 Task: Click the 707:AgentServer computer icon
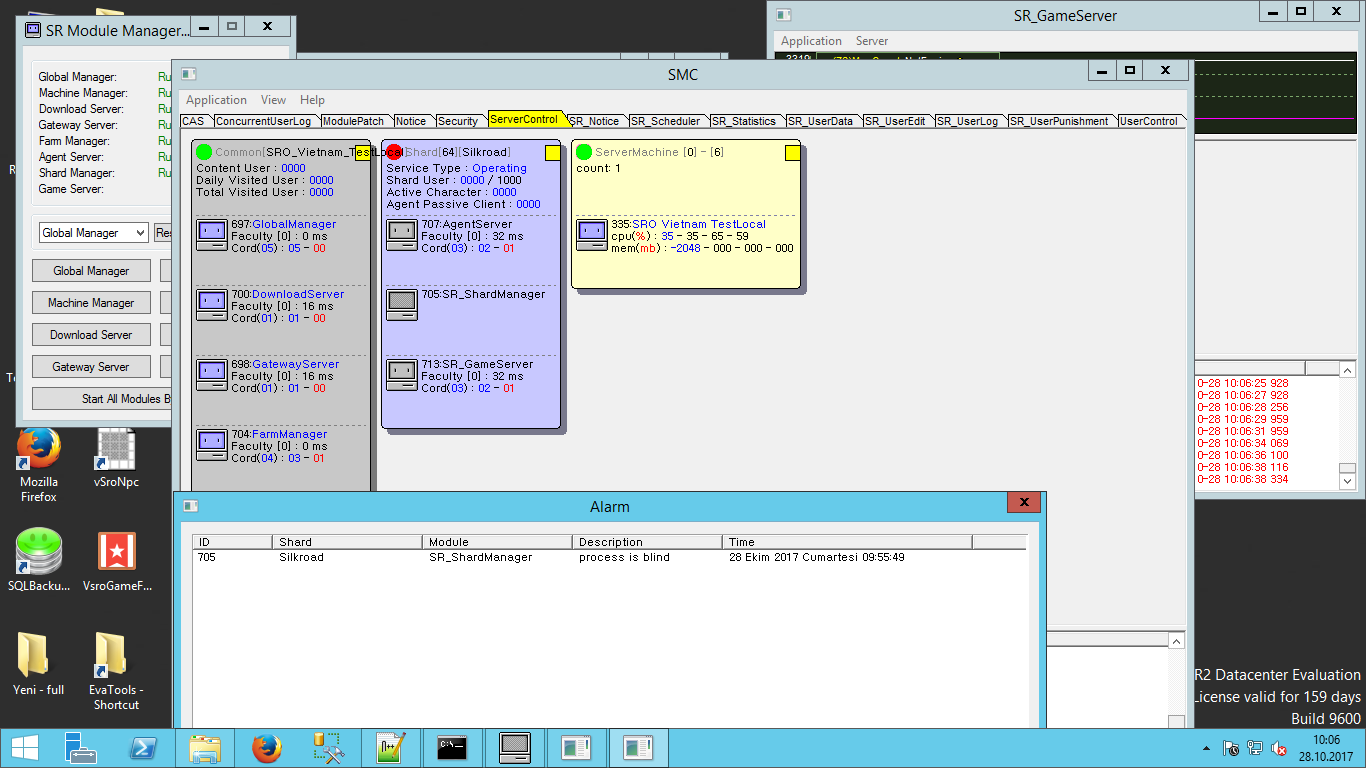coord(401,235)
